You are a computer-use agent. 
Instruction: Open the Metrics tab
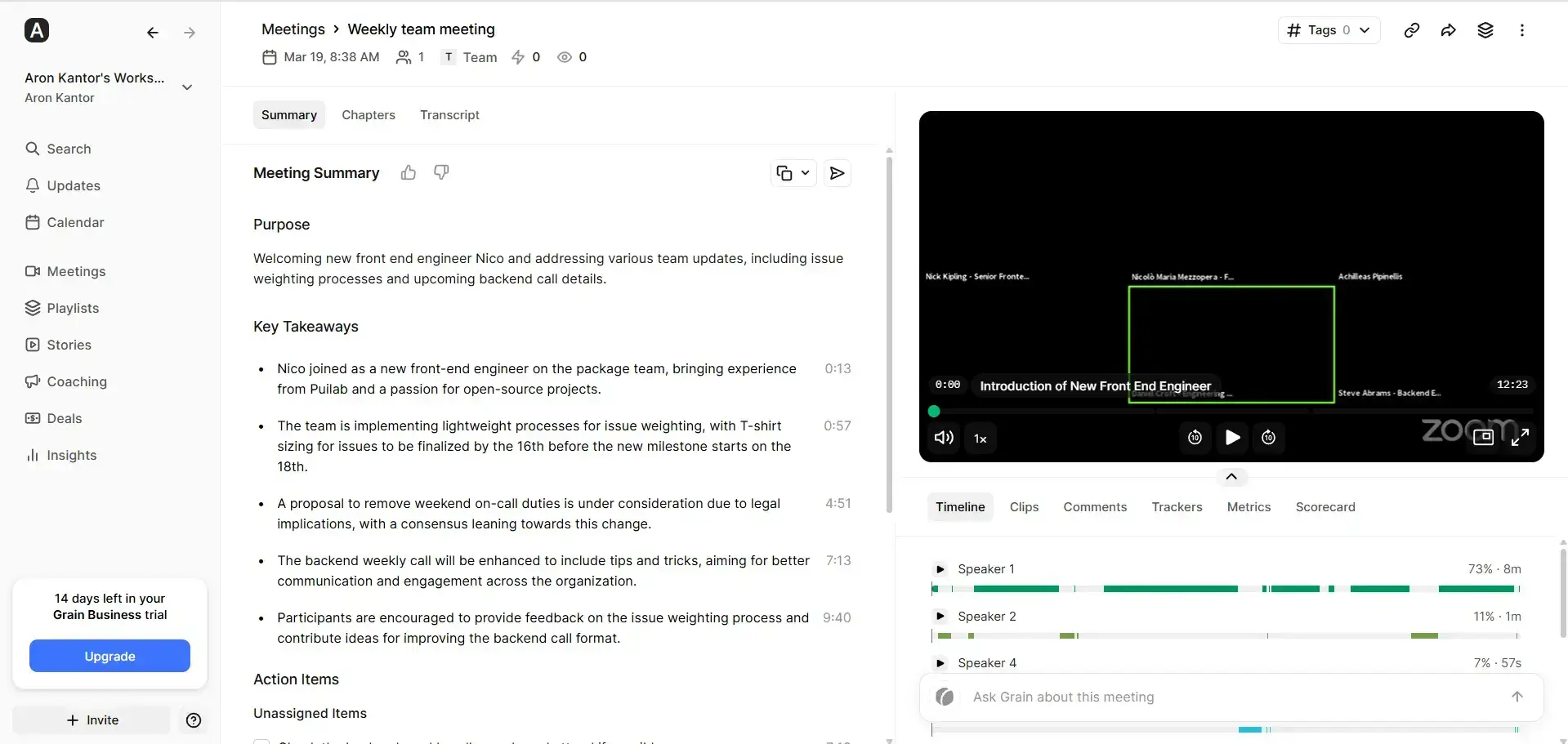point(1249,506)
